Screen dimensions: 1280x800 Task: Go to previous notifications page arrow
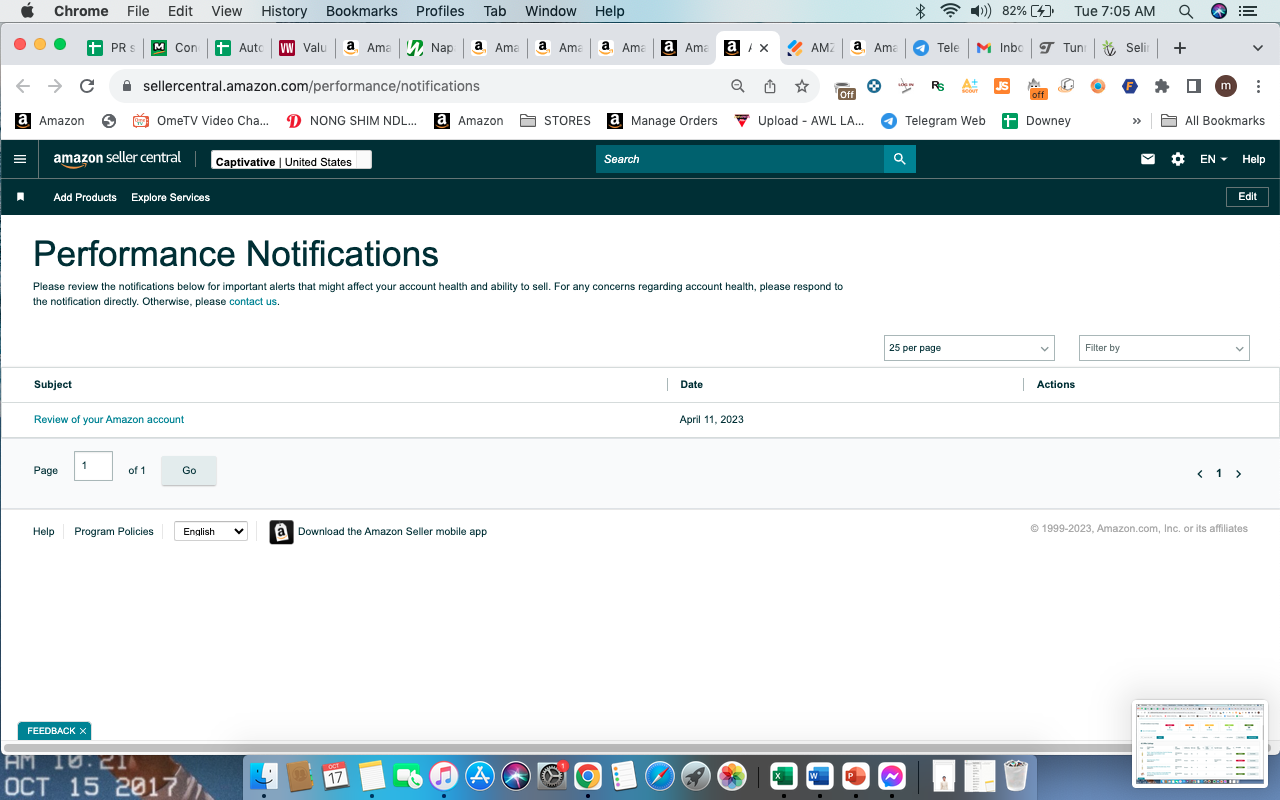1200,474
